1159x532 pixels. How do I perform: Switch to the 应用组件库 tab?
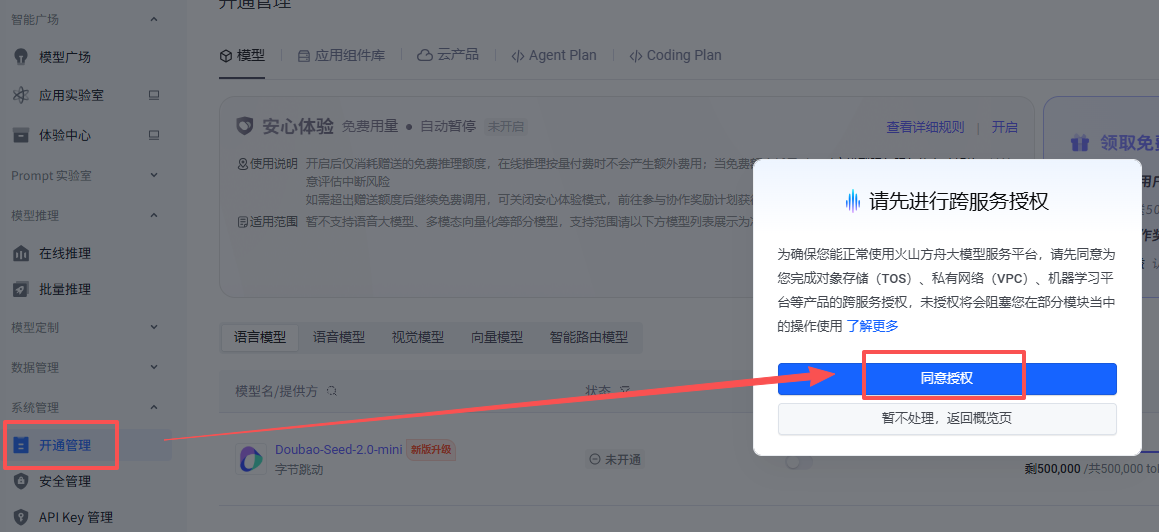point(341,55)
